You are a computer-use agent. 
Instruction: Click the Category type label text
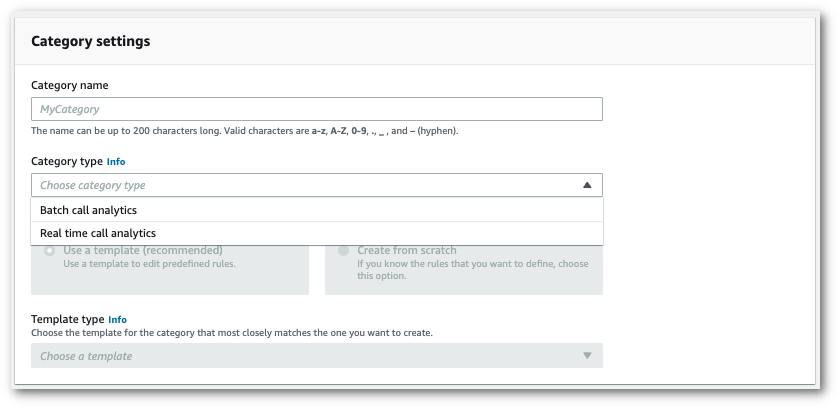point(67,161)
